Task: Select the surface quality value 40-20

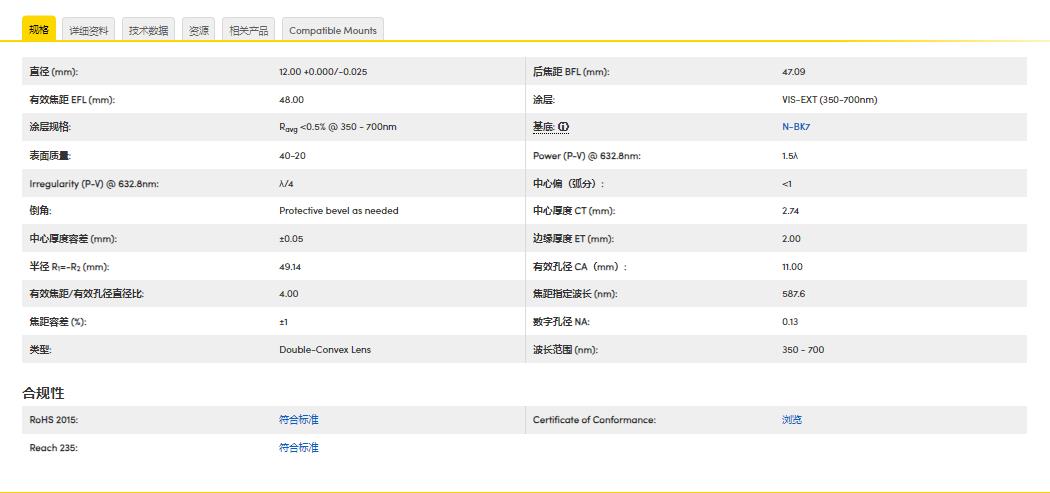Action: 292,155
